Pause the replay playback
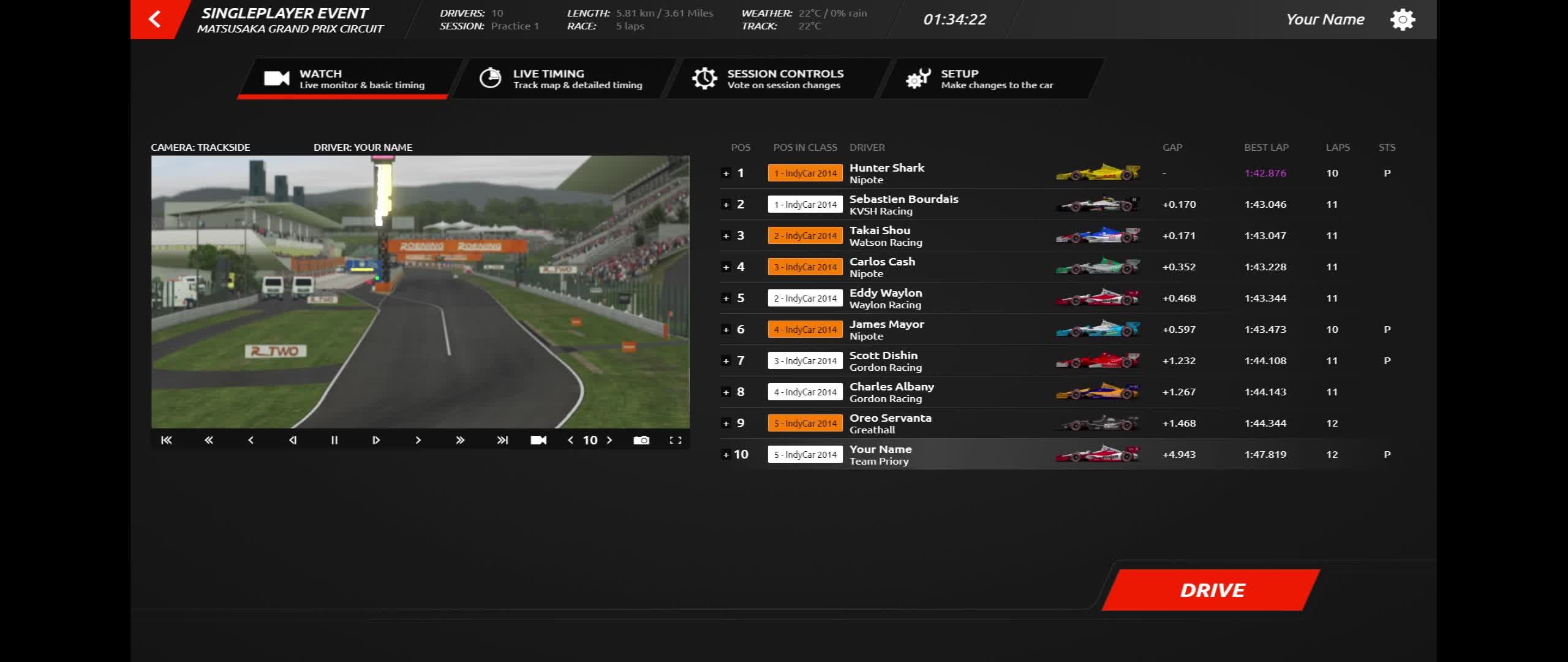This screenshot has height=662, width=1568. pyautogui.click(x=334, y=440)
